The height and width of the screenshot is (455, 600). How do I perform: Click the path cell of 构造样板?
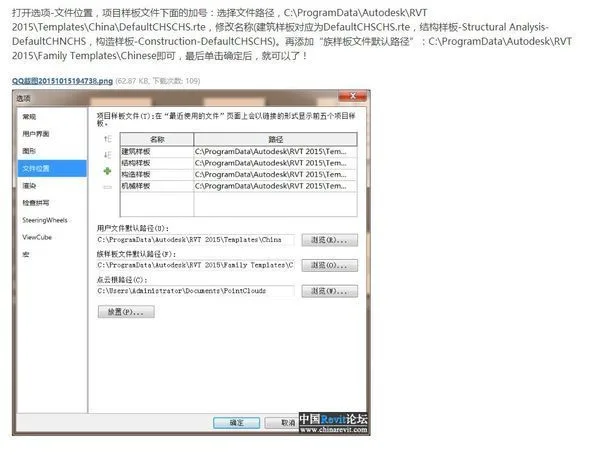pos(276,174)
